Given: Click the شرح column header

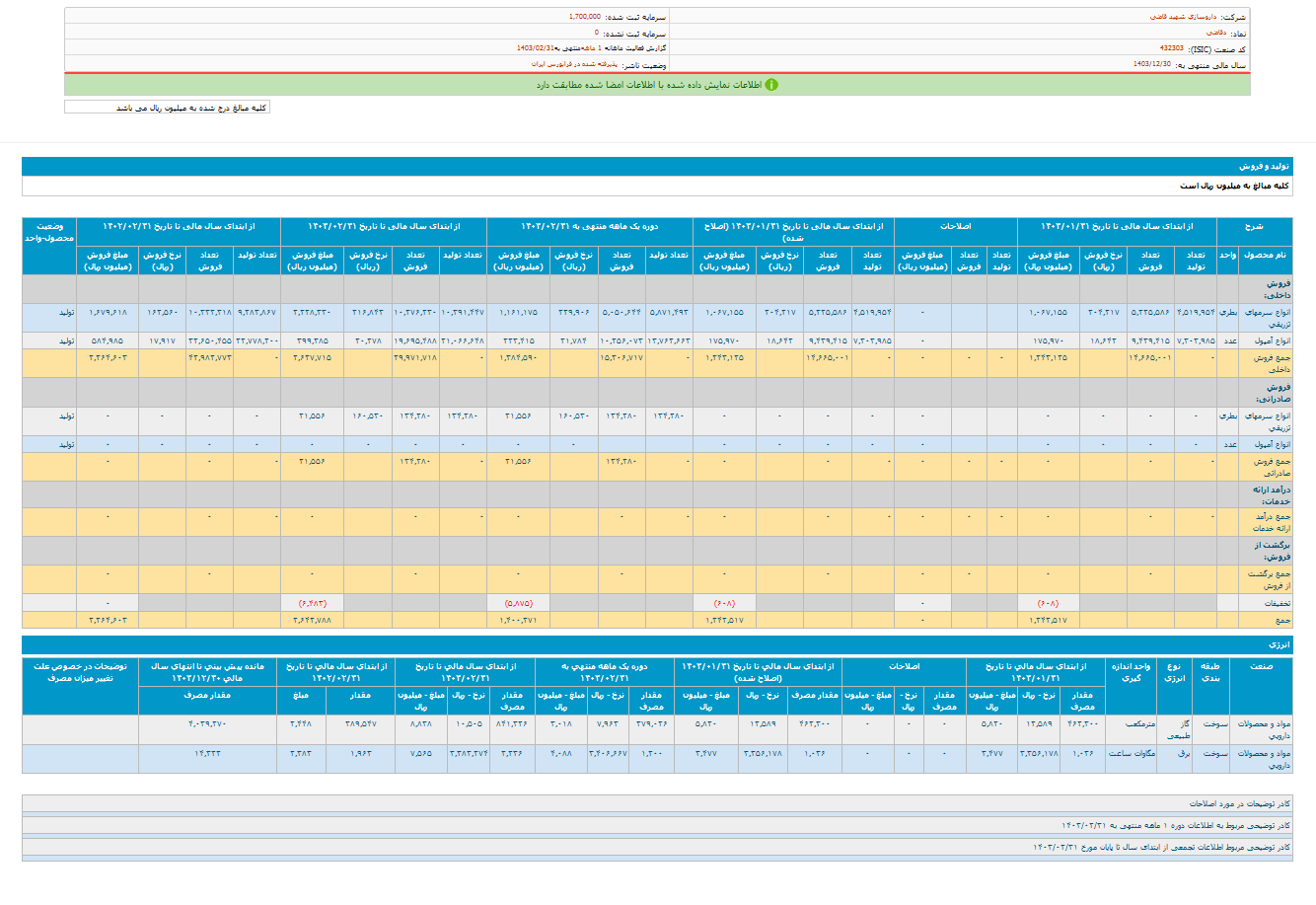Looking at the screenshot, I should pyautogui.click(x=1253, y=226).
